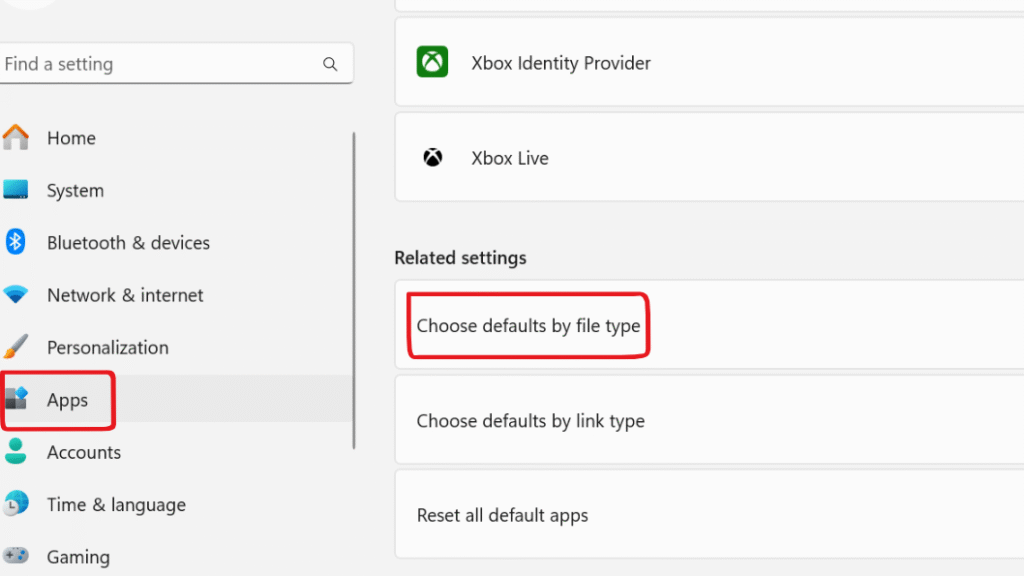Image resolution: width=1024 pixels, height=576 pixels.
Task: Click the Personalization paintbrush icon
Action: pyautogui.click(x=16, y=346)
